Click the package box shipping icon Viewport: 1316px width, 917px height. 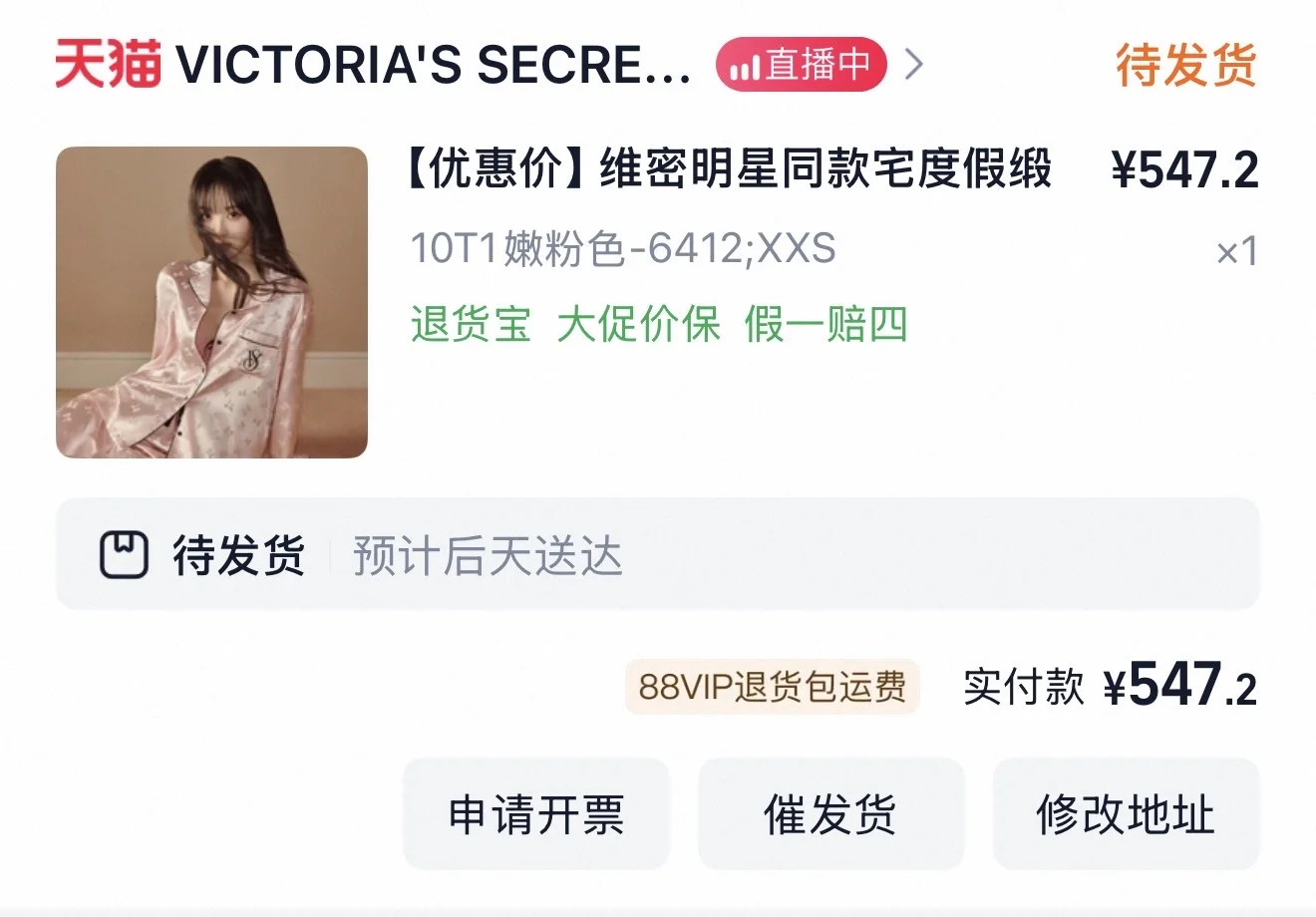125,555
